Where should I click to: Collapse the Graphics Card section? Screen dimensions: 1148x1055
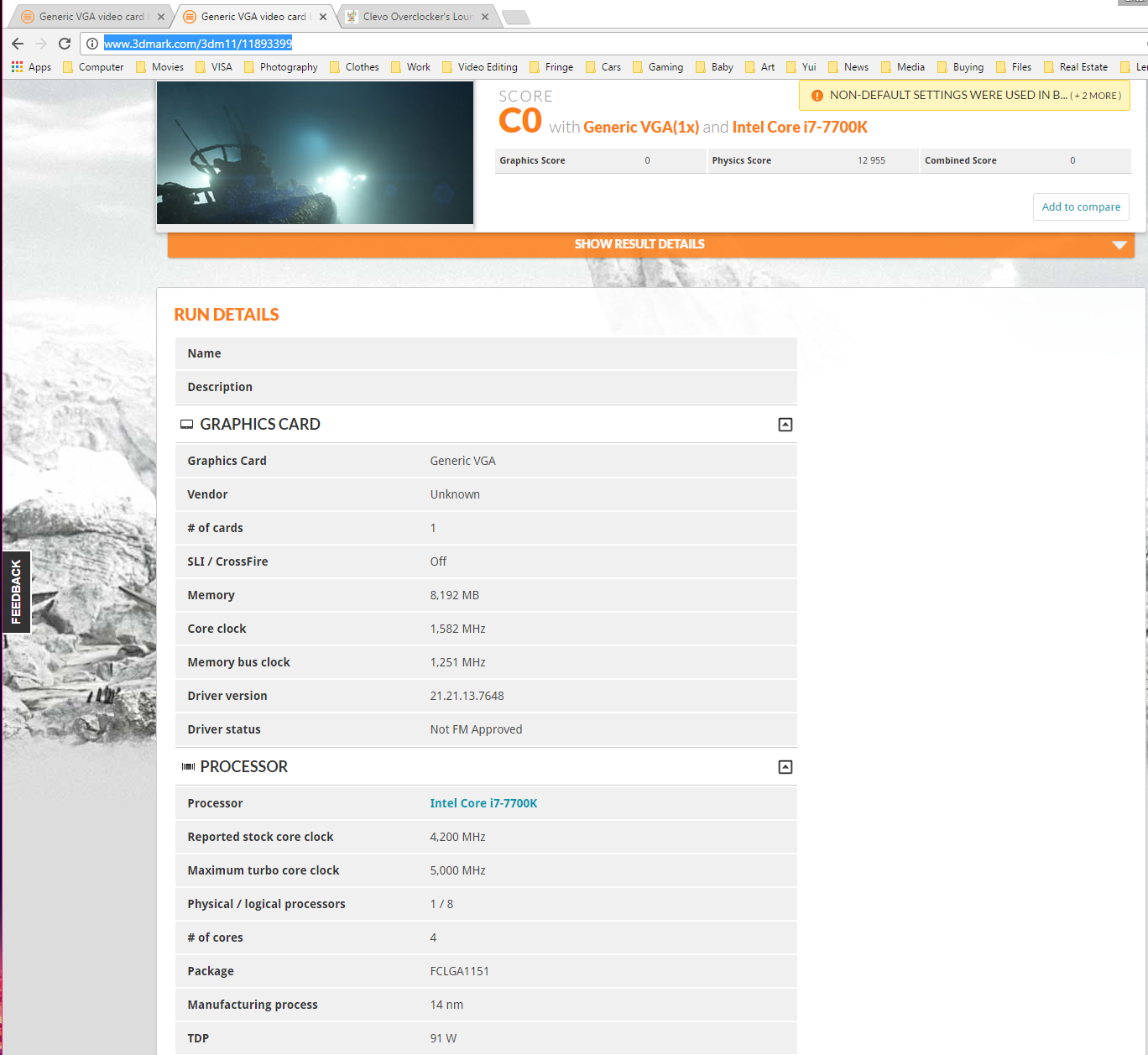pyautogui.click(x=785, y=425)
